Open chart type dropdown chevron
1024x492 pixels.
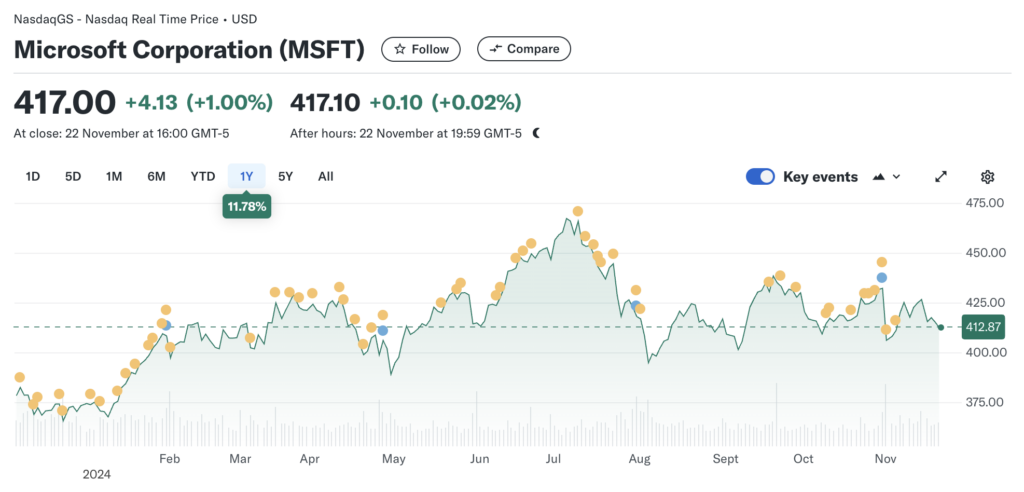point(896,177)
